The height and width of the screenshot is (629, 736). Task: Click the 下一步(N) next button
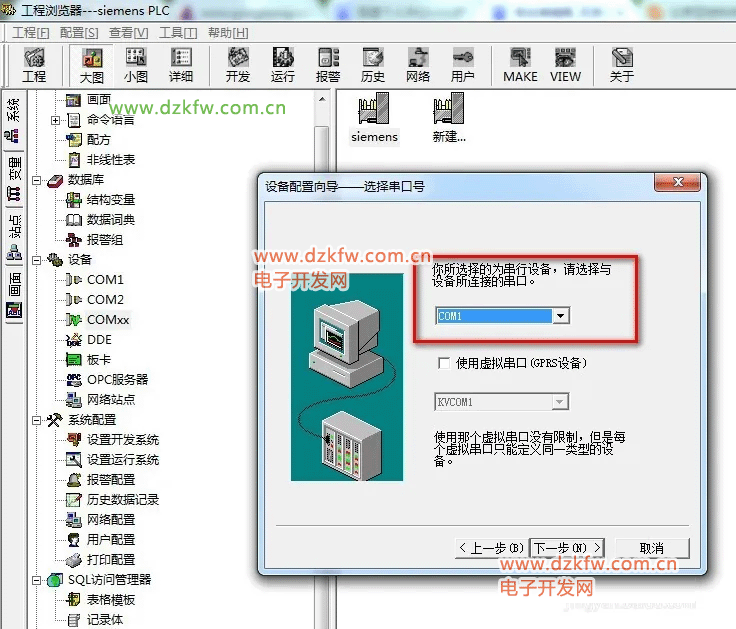coord(567,548)
